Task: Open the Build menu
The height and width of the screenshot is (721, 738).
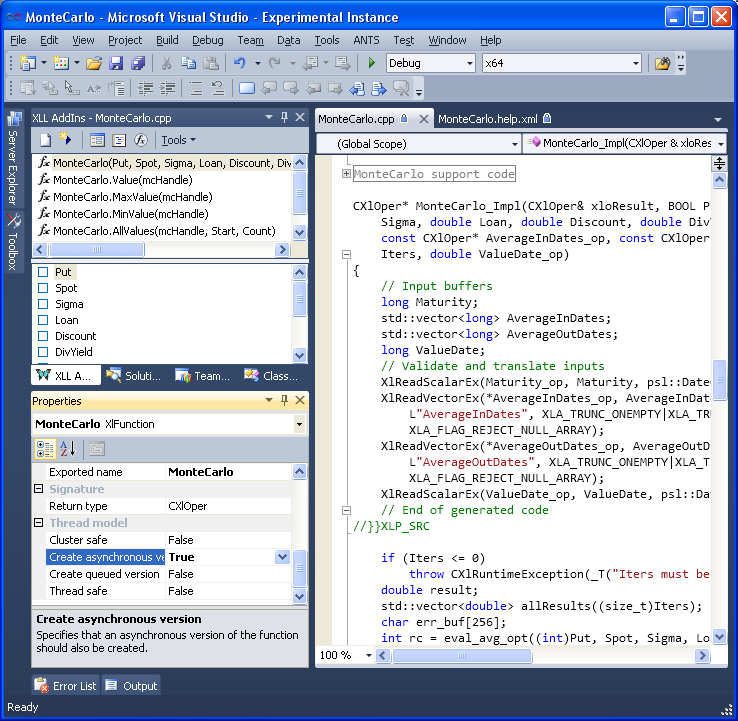Action: [167, 40]
